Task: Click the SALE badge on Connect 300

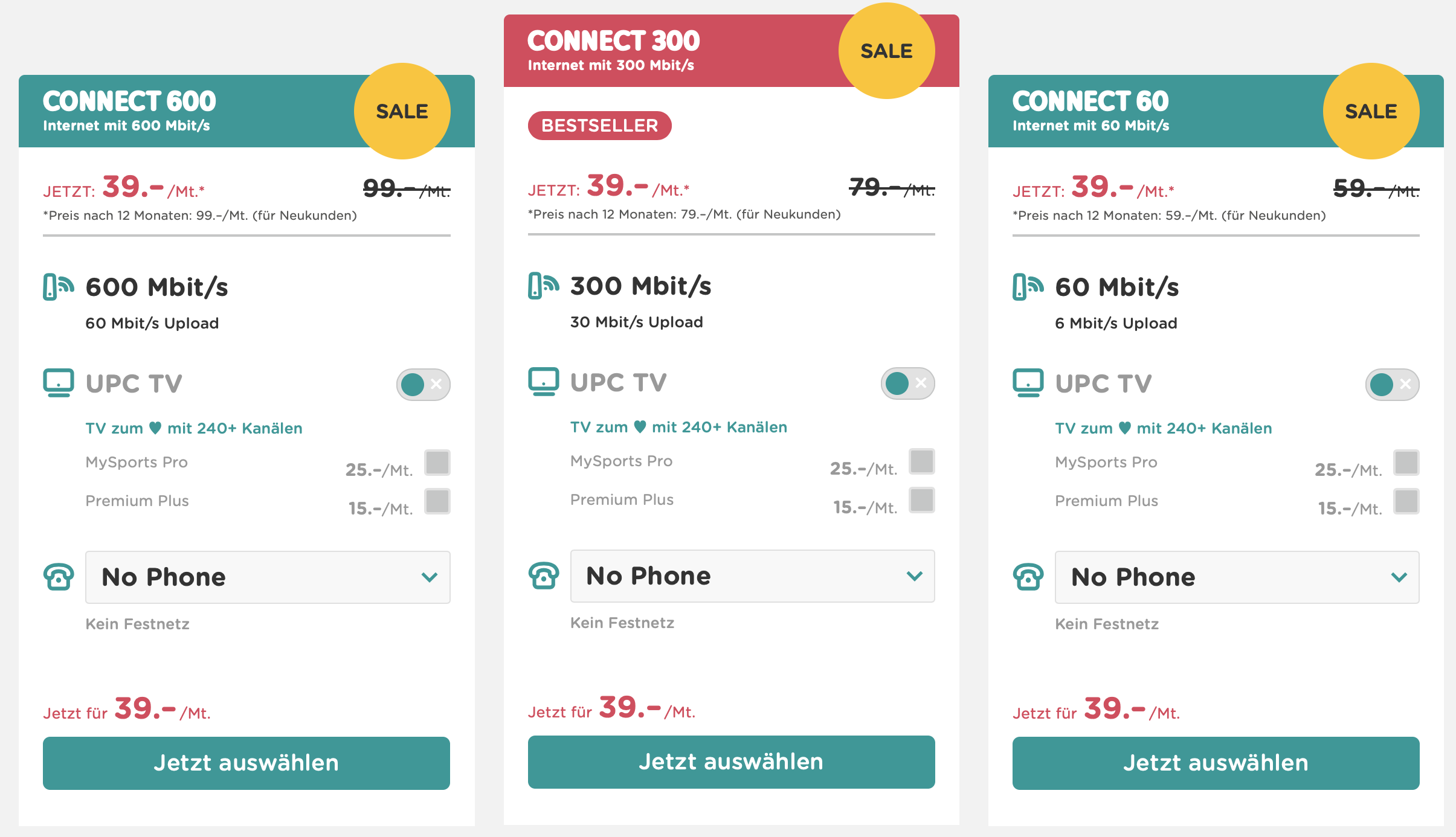Action: point(886,51)
